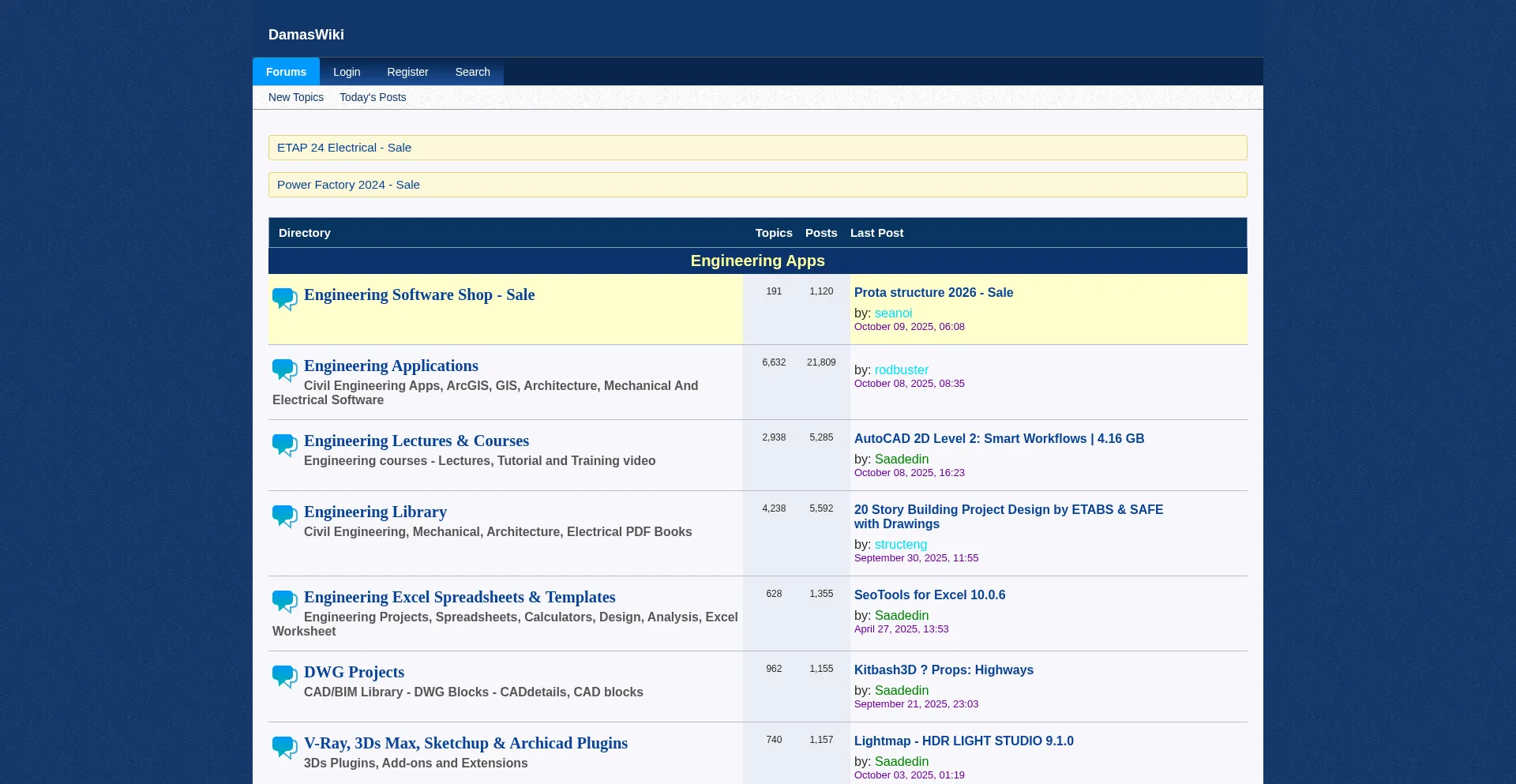Open the Search menu item
The height and width of the screenshot is (784, 1516).
(x=472, y=72)
